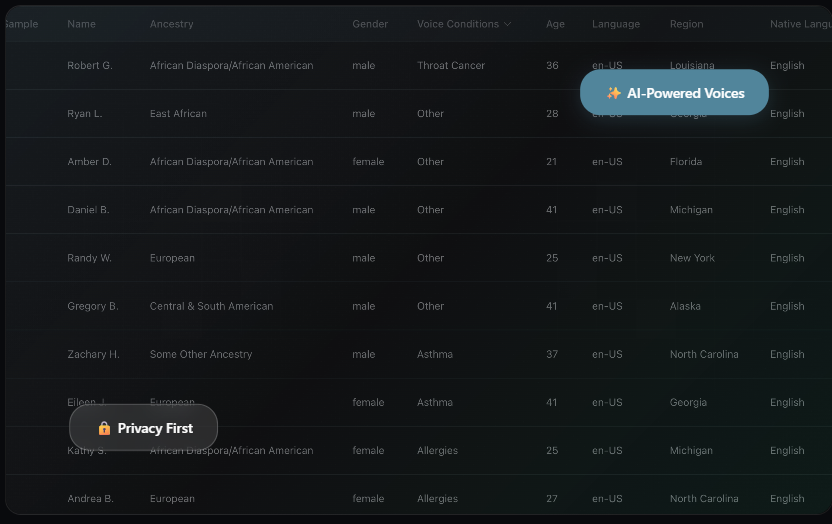Image resolution: width=832 pixels, height=524 pixels.
Task: Click Zachary H.'s North Carolina region cell
Action: pyautogui.click(x=704, y=354)
